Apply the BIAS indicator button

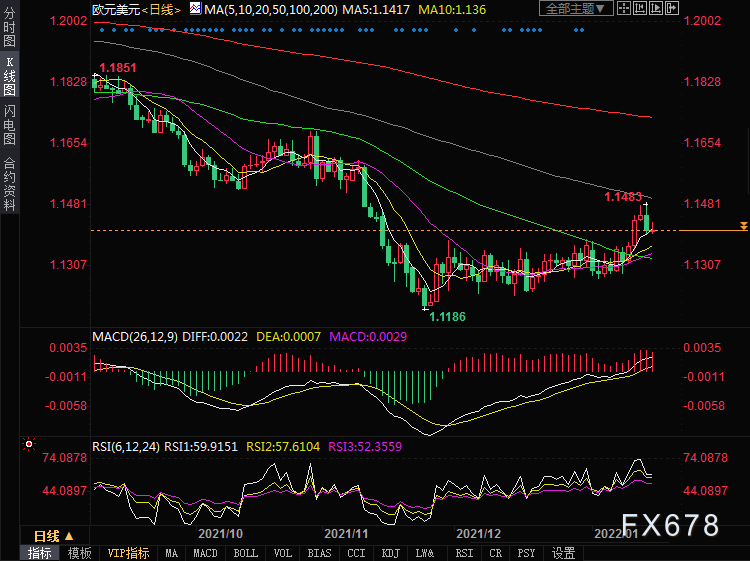[319, 553]
